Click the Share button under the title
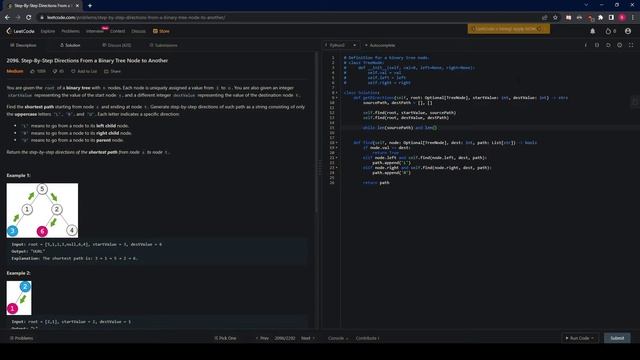The width and height of the screenshot is (640, 360). coord(112,71)
